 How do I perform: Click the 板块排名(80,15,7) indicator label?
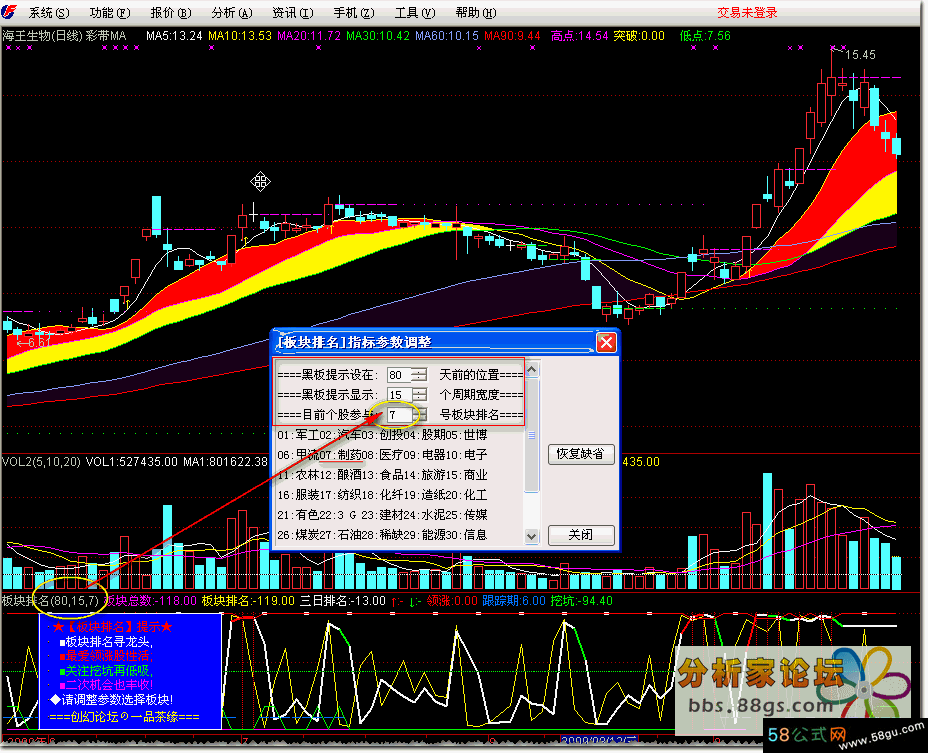[x=50, y=601]
